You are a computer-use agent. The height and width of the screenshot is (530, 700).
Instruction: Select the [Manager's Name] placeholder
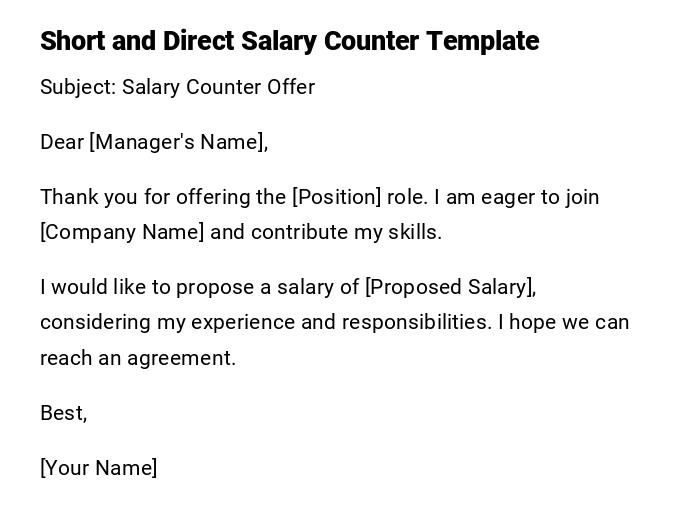(x=179, y=142)
